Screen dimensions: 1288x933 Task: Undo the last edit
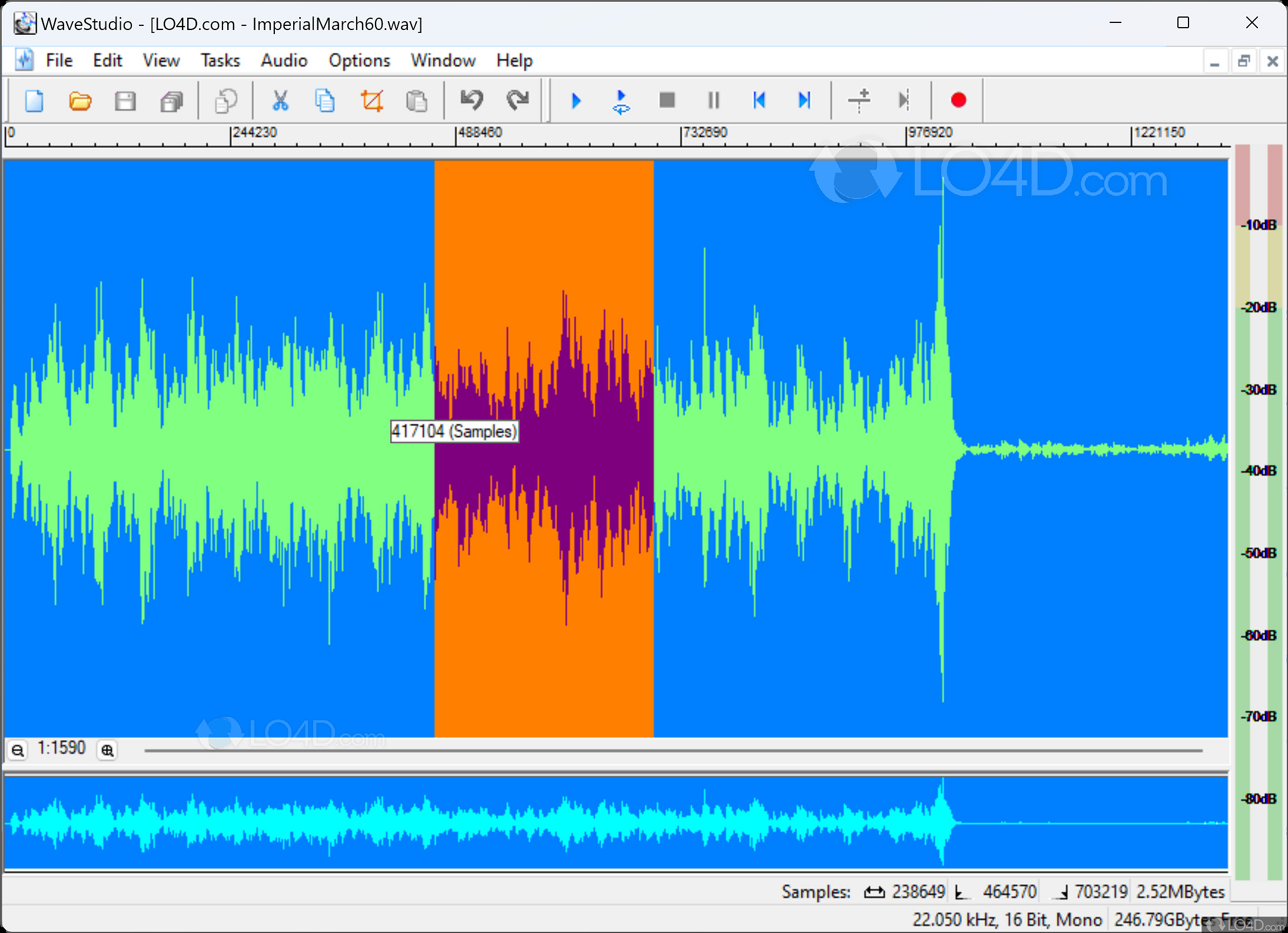472,101
